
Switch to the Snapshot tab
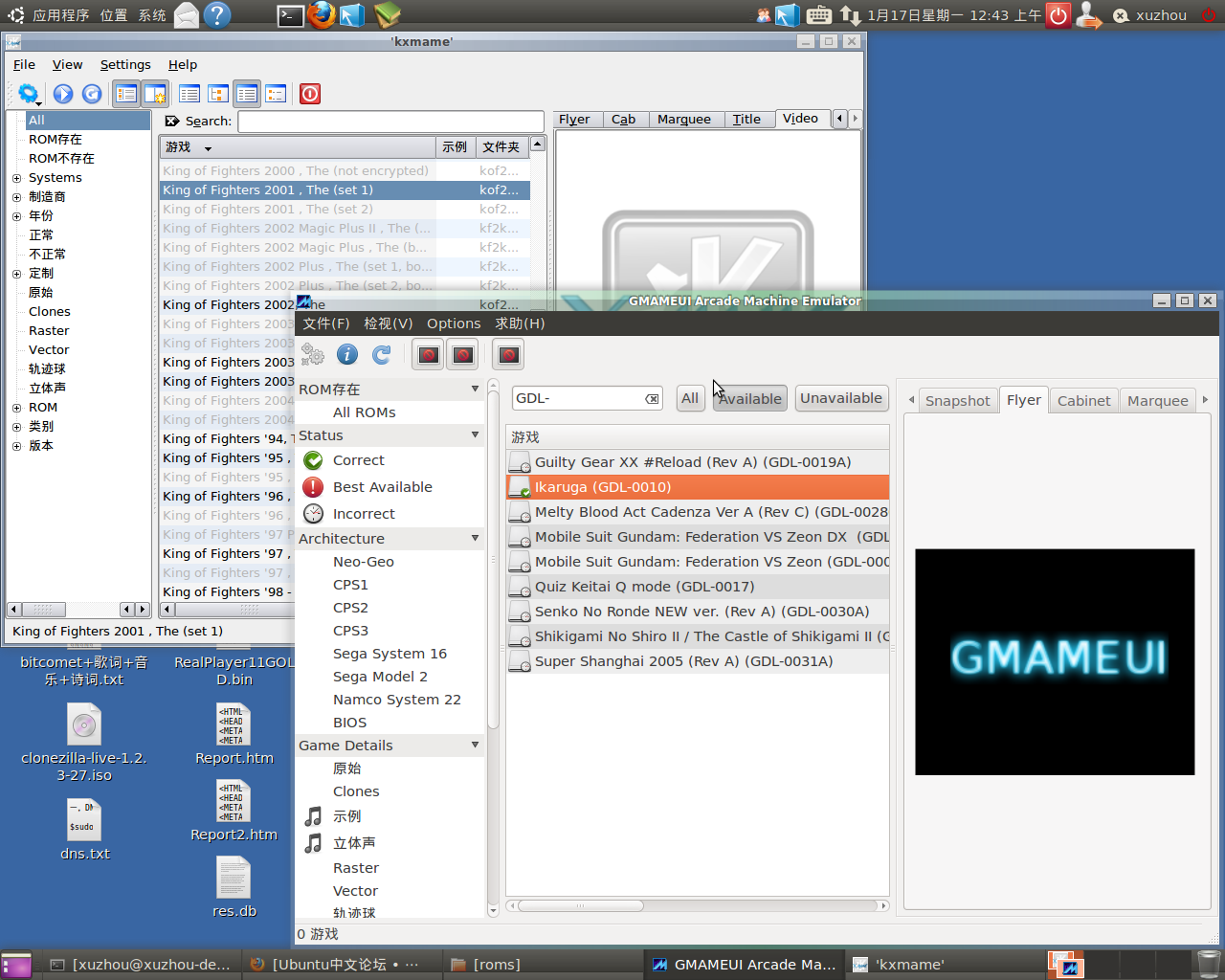coord(958,401)
